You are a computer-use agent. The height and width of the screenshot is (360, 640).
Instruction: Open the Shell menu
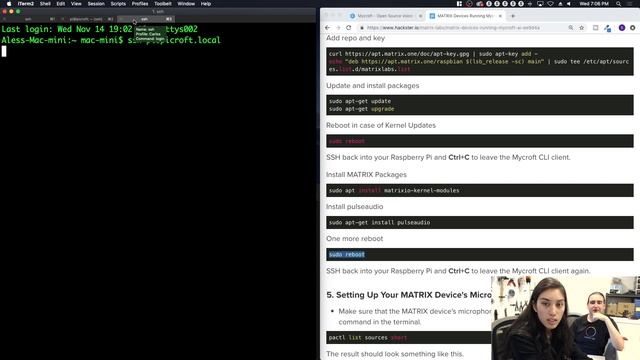(x=45, y=4)
